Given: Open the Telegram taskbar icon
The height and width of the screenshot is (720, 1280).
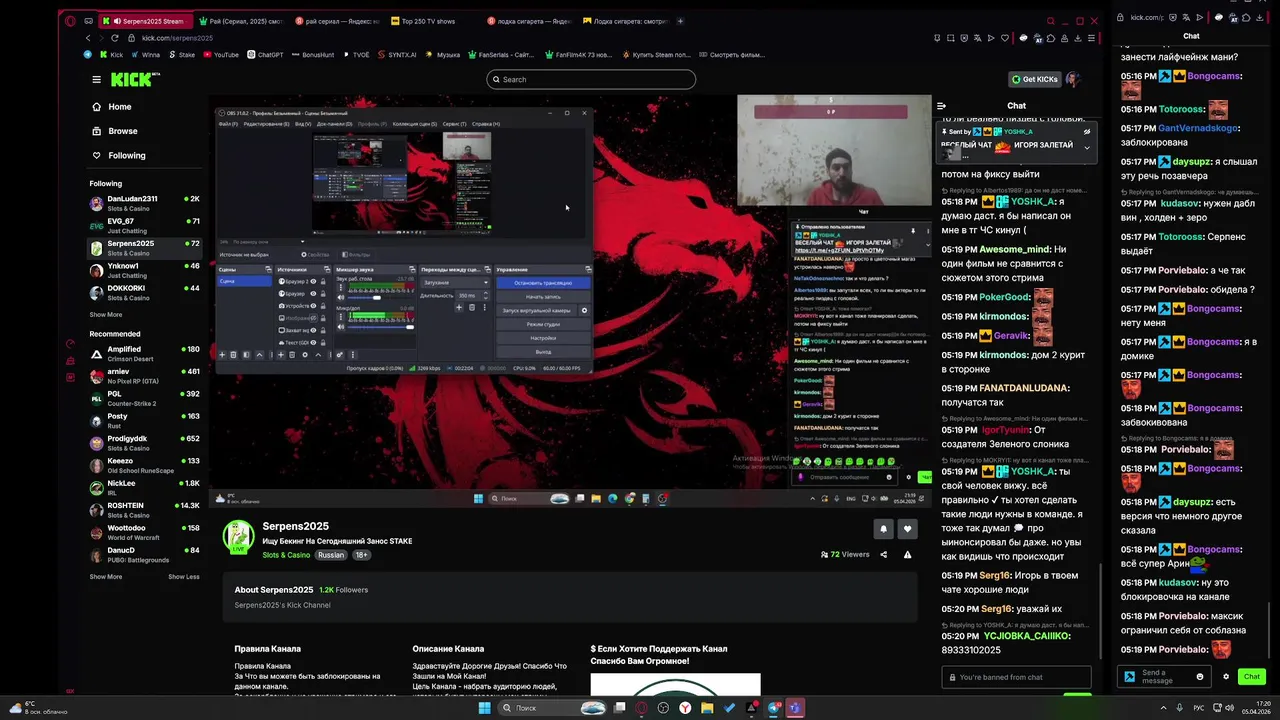Looking at the screenshot, I should [773, 708].
